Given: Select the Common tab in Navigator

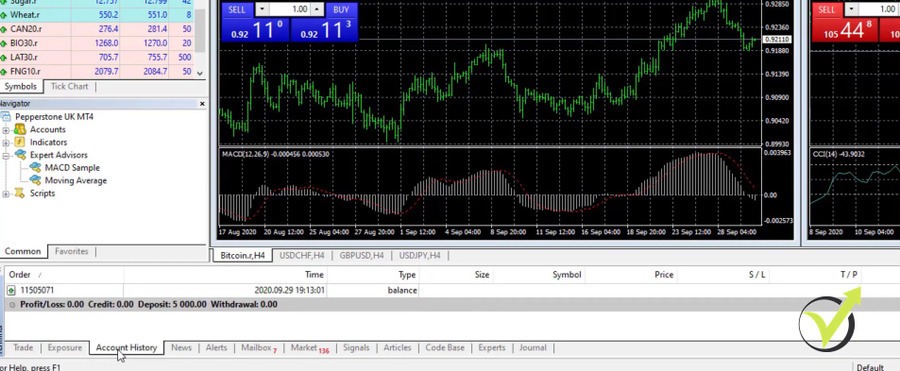Looking at the screenshot, I should point(23,251).
